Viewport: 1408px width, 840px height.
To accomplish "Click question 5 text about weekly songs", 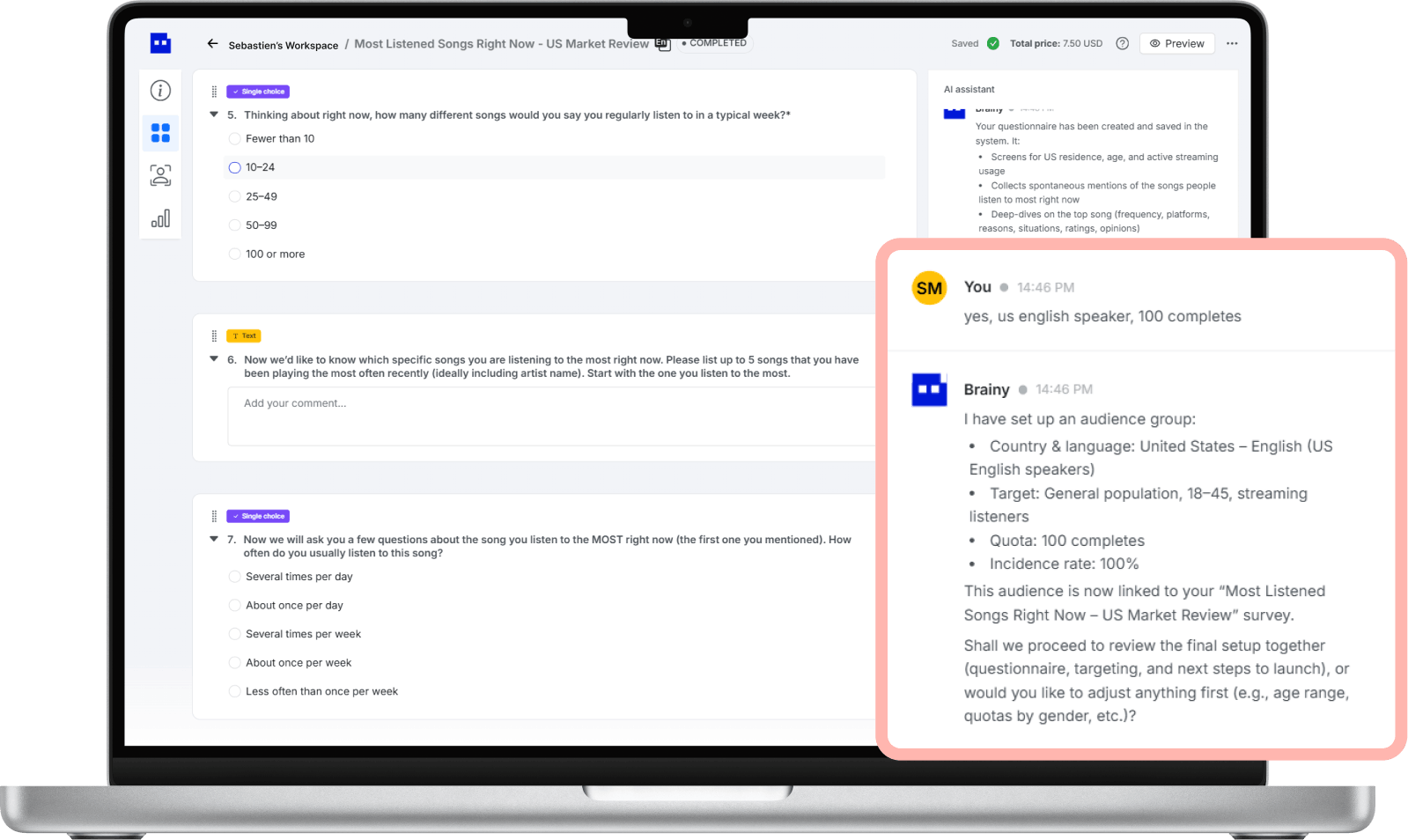I will tap(517, 115).
